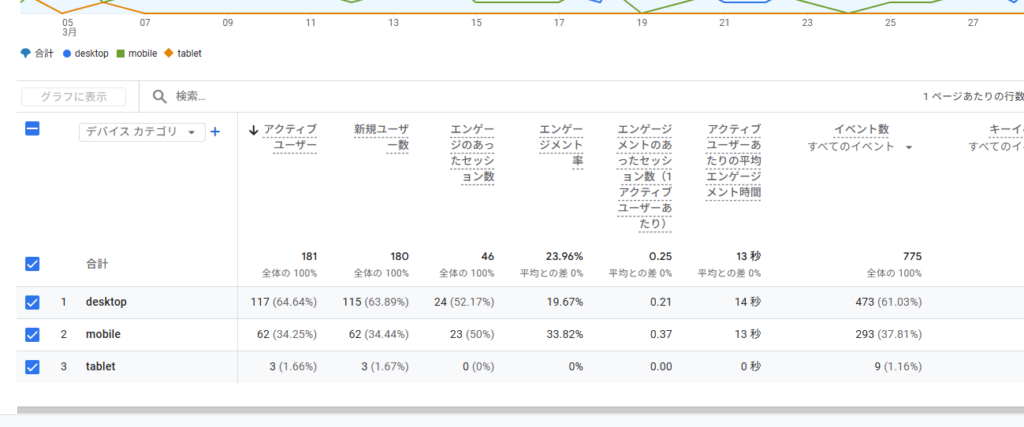The height and width of the screenshot is (427, 1024).
Task: Toggle the select-all header checkbox
Action: point(32,129)
